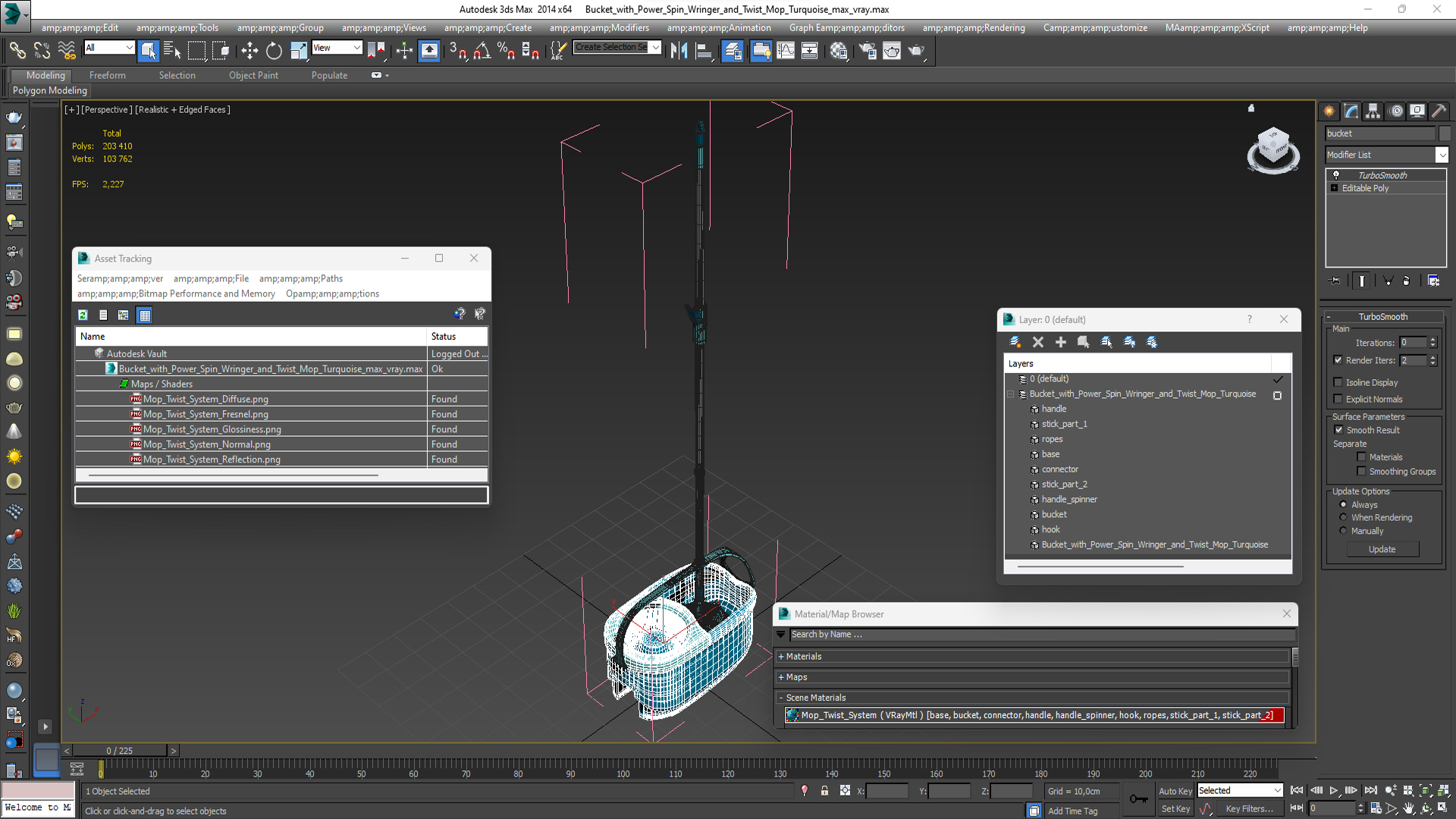The image size is (1456, 819).
Task: Click the Mirror tool icon
Action: [679, 51]
